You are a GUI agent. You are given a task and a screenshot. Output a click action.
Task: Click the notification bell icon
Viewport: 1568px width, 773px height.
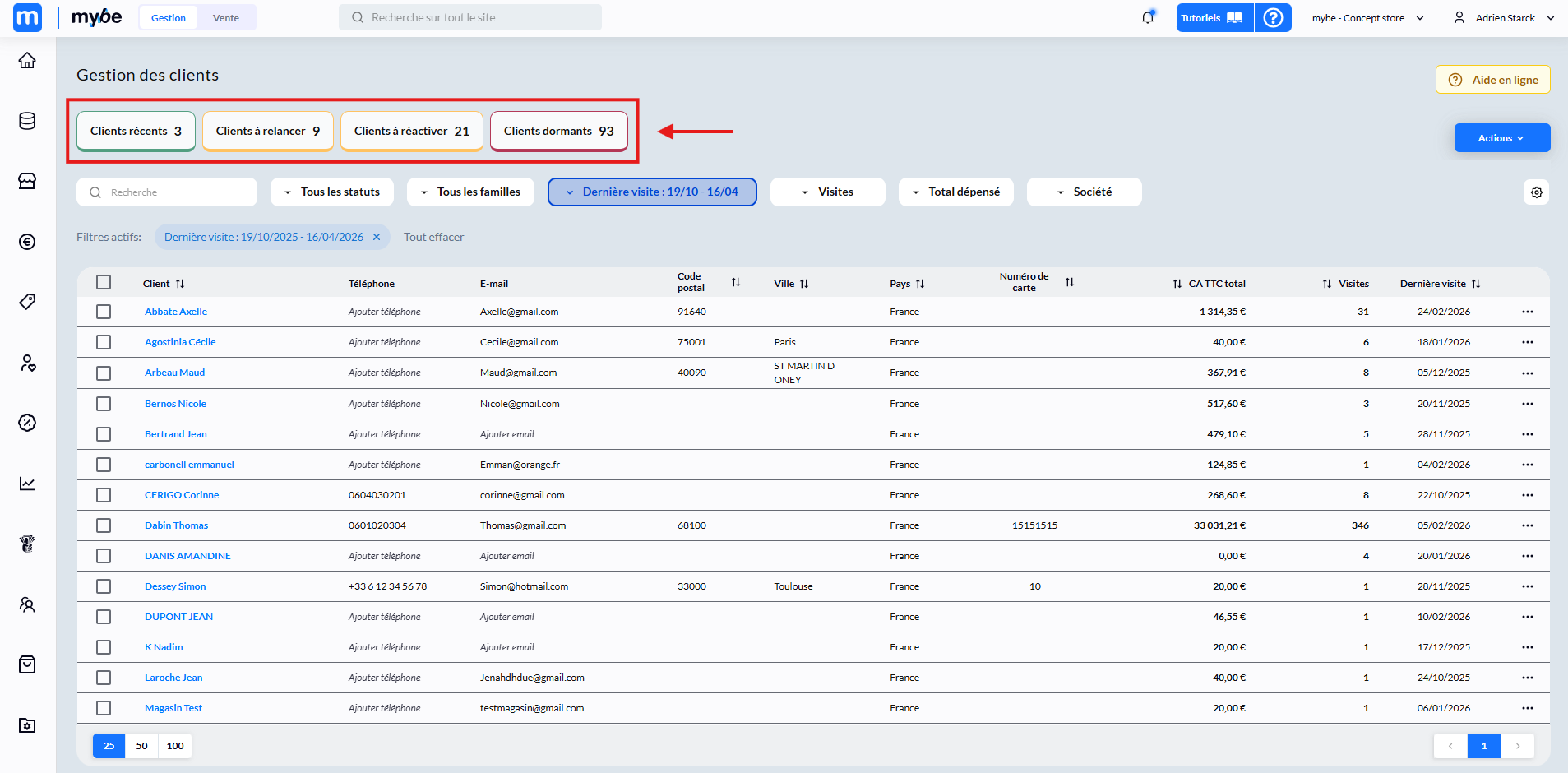tap(1148, 17)
